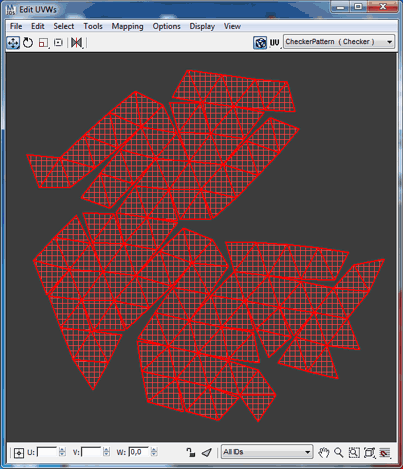Screen dimensions: 403x469
Task: Click the Zoom Region icon
Action: click(x=354, y=453)
